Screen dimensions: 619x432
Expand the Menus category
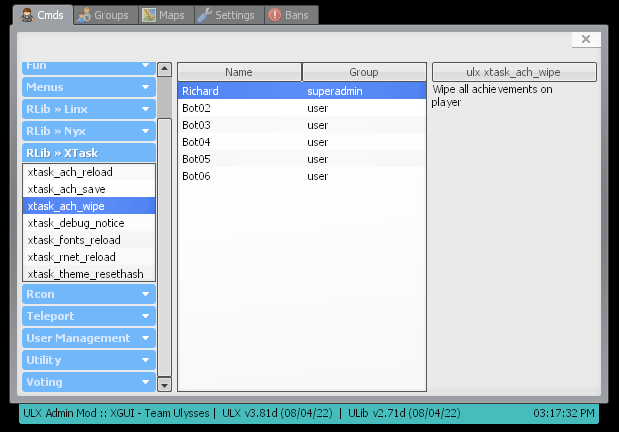88,88
